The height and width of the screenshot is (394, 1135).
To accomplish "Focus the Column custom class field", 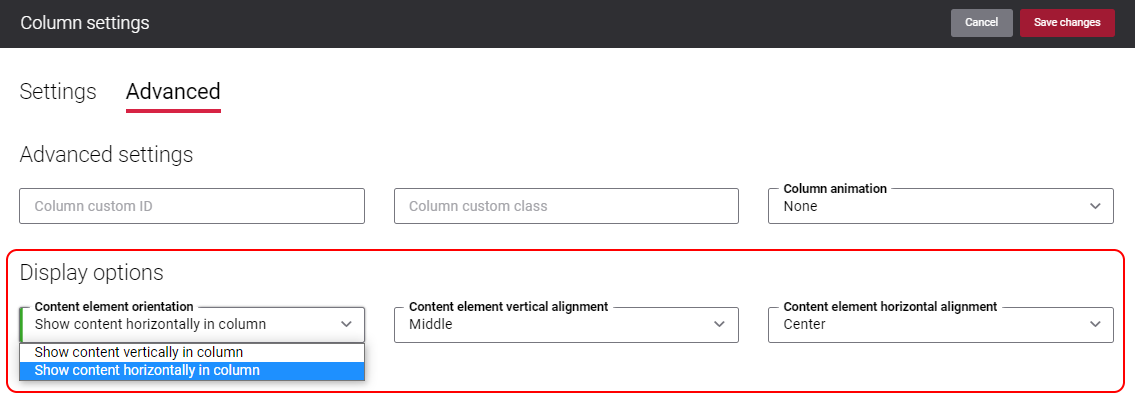I will coord(566,206).
